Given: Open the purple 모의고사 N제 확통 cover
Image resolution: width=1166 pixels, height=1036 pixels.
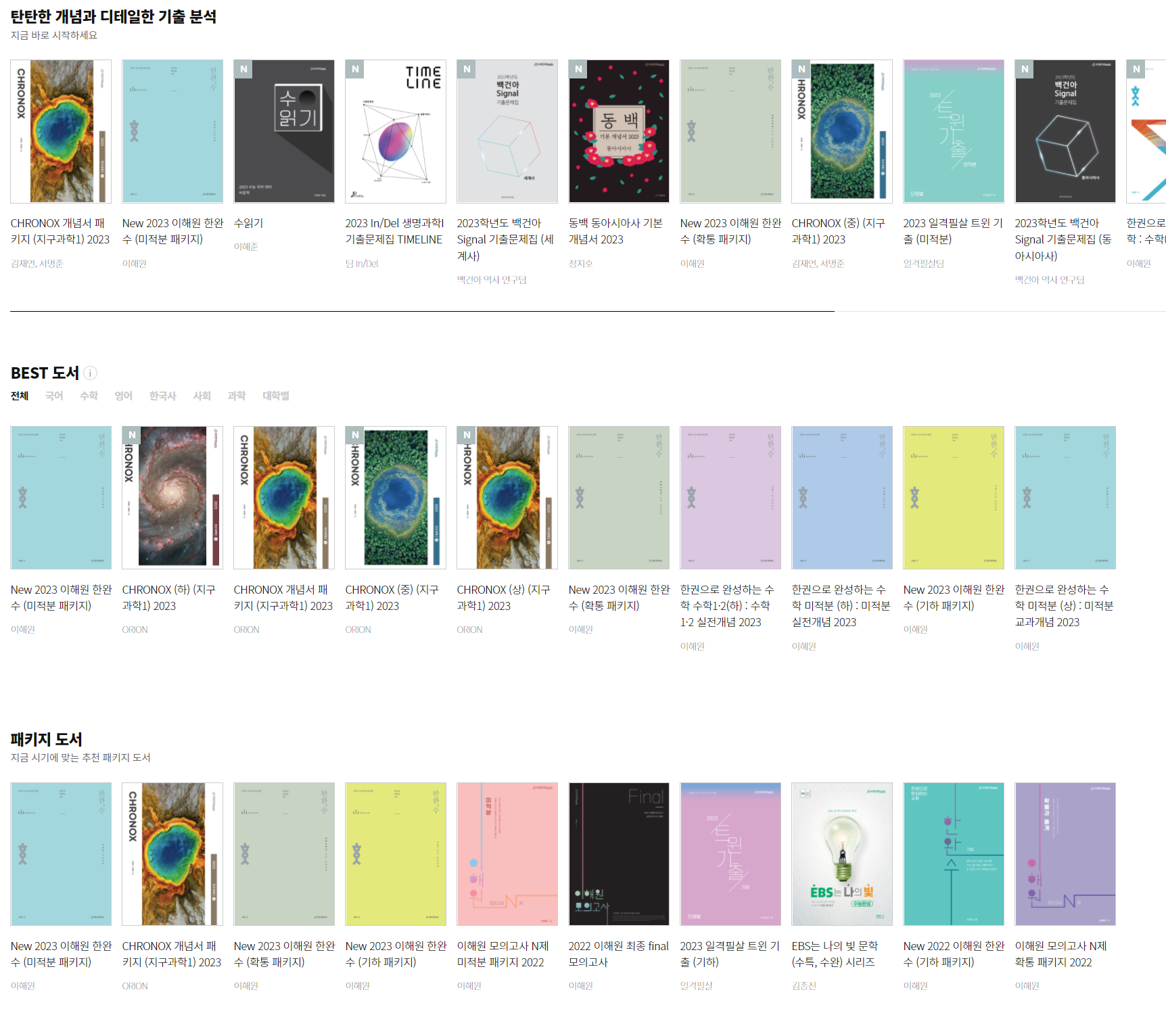Looking at the screenshot, I should click(1065, 854).
